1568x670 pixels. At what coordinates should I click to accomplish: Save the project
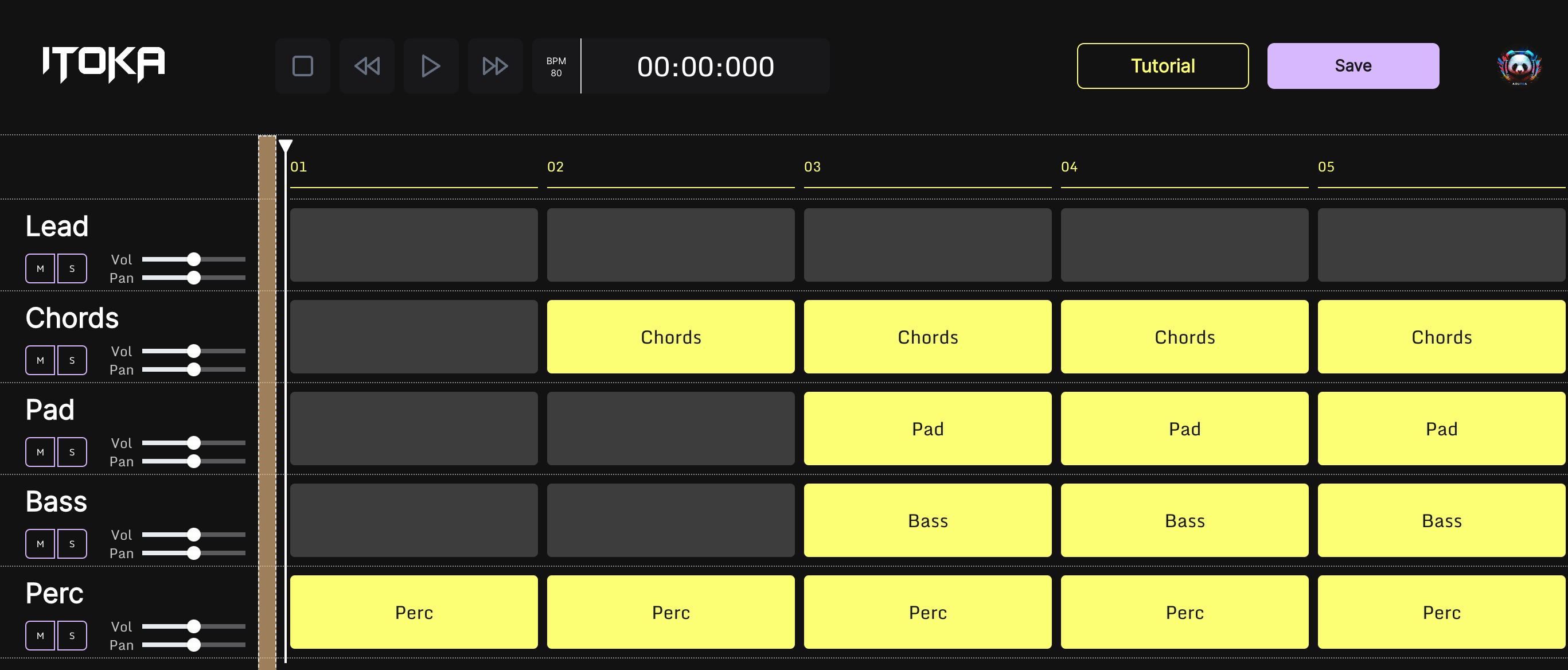[x=1352, y=66]
